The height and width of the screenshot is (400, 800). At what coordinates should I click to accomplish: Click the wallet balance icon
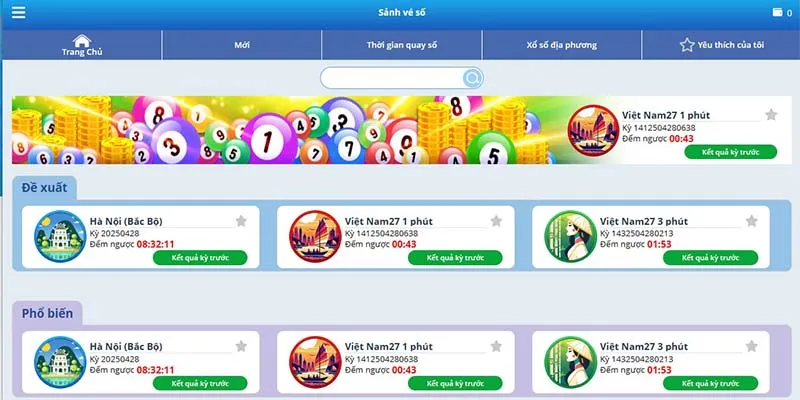(777, 12)
